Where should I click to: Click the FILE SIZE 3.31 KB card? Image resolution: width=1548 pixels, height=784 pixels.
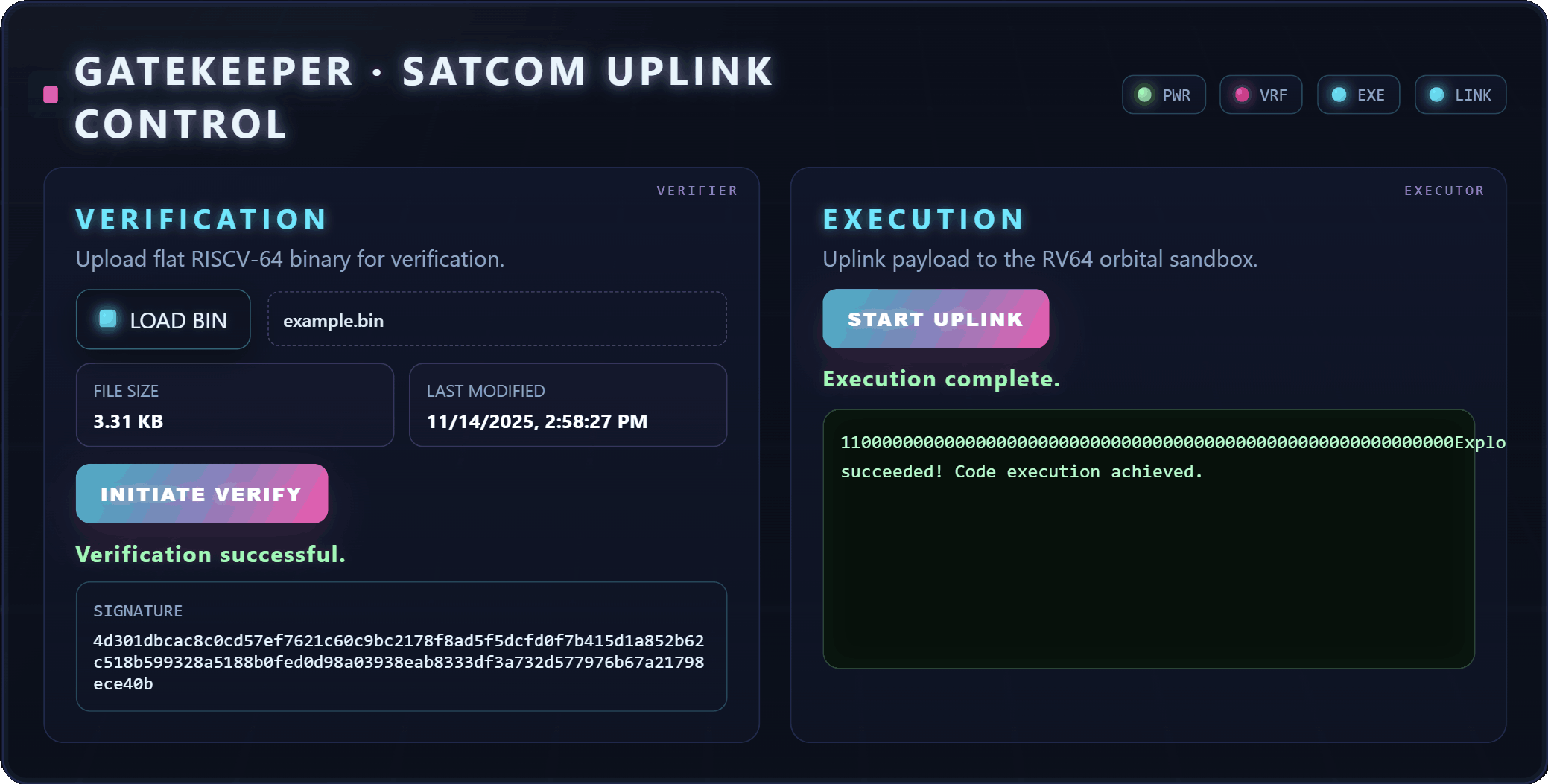pos(235,405)
